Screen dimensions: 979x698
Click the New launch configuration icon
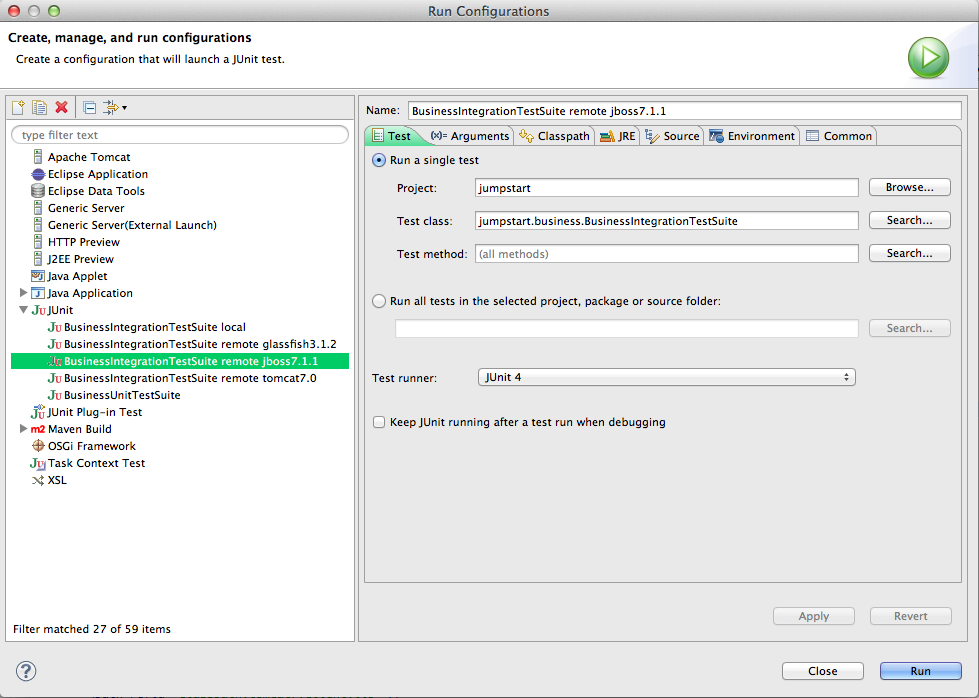pos(18,107)
